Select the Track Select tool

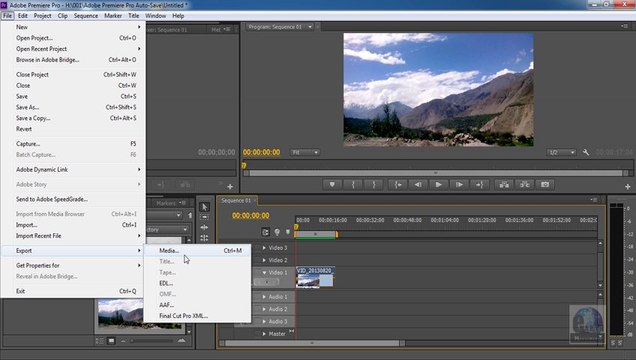[x=204, y=217]
